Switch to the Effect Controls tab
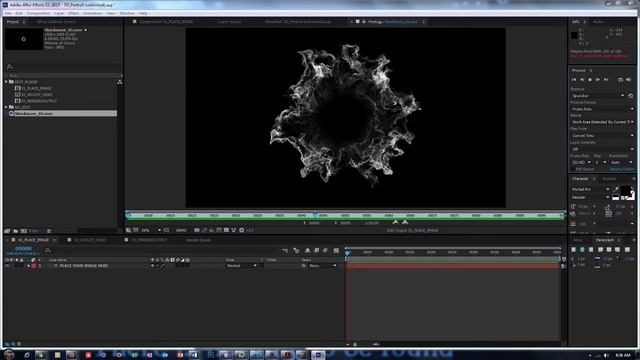Screen dimensions: 640x360 [56, 22]
